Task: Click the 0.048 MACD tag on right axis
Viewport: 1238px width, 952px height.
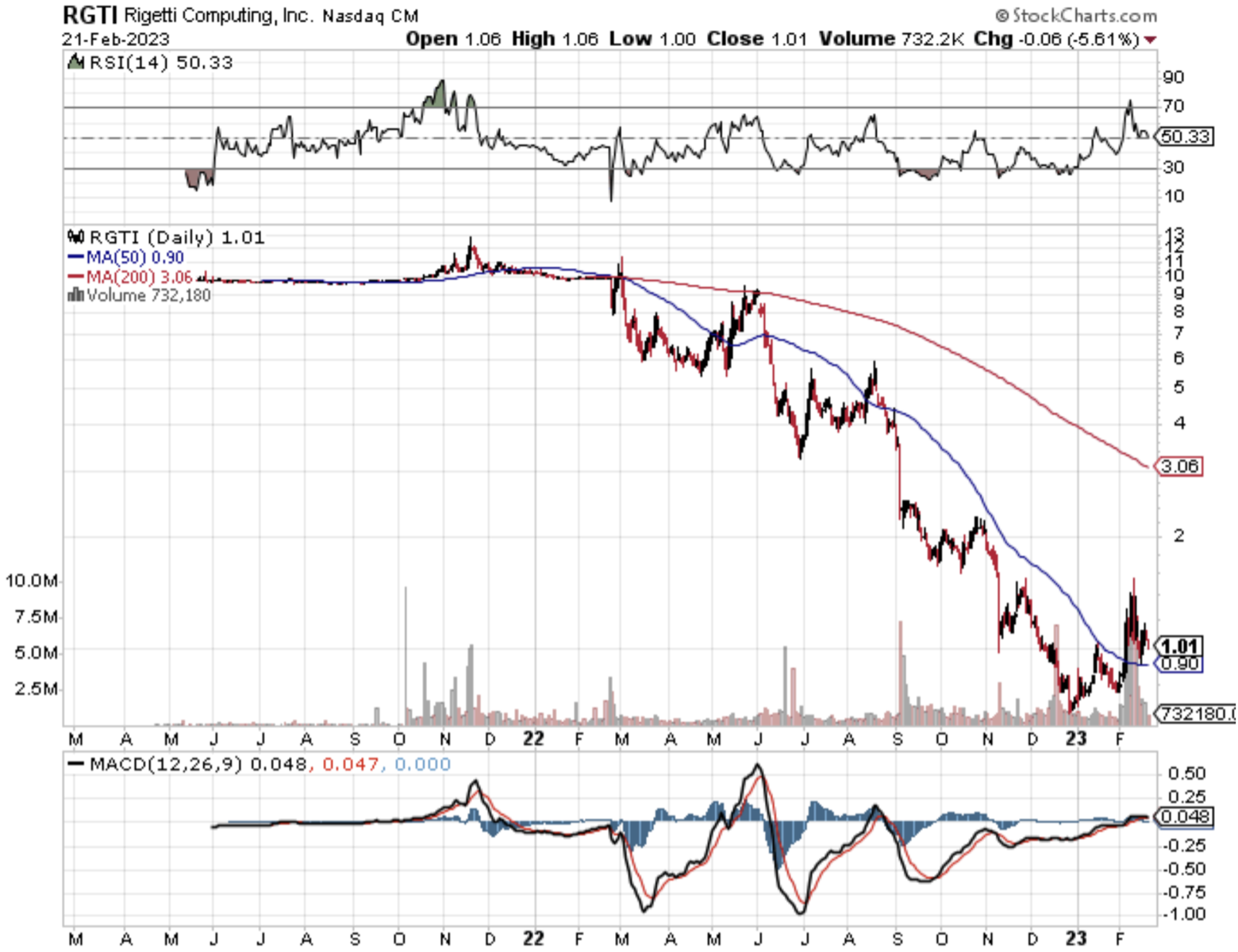Action: coord(1184,816)
